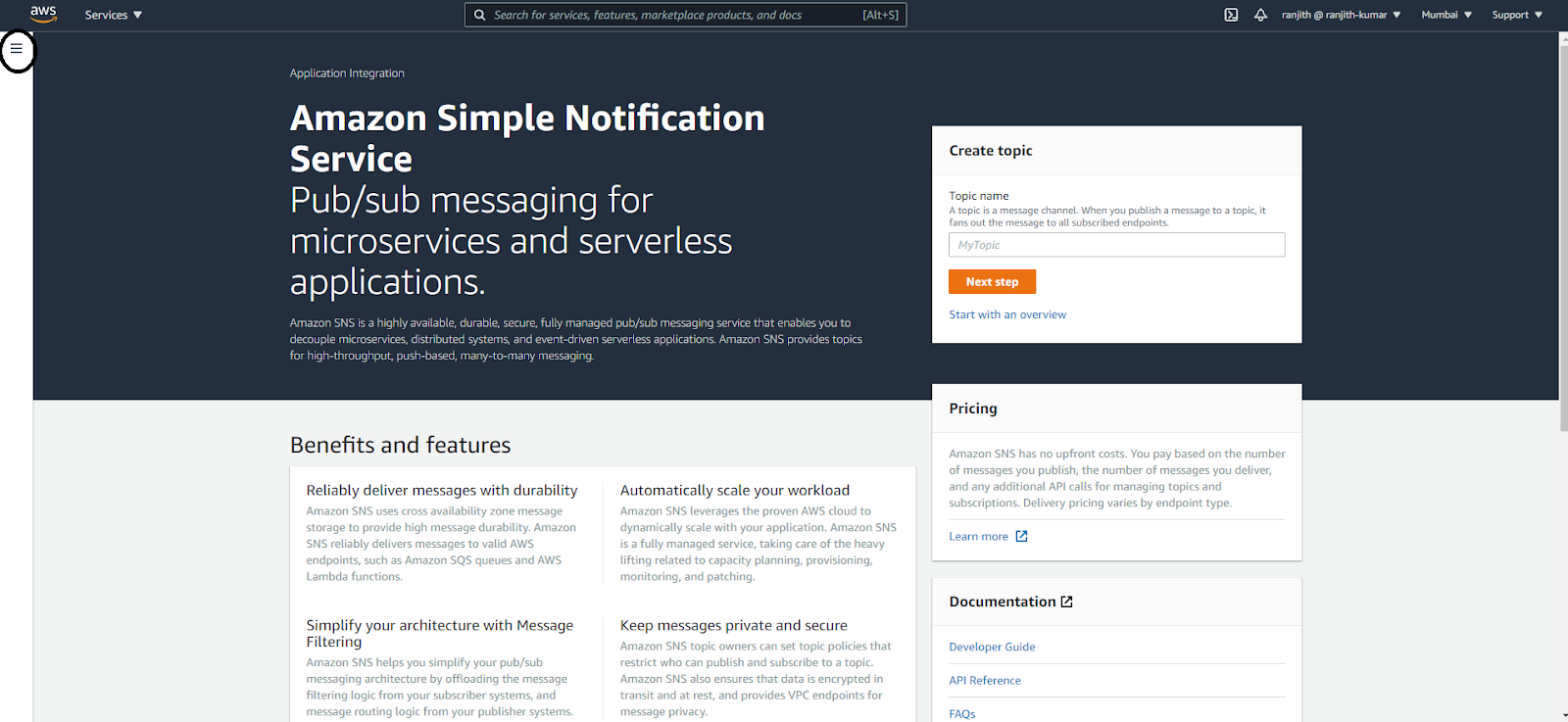1568x722 pixels.
Task: Open the ranjith account menu
Action: (1342, 15)
